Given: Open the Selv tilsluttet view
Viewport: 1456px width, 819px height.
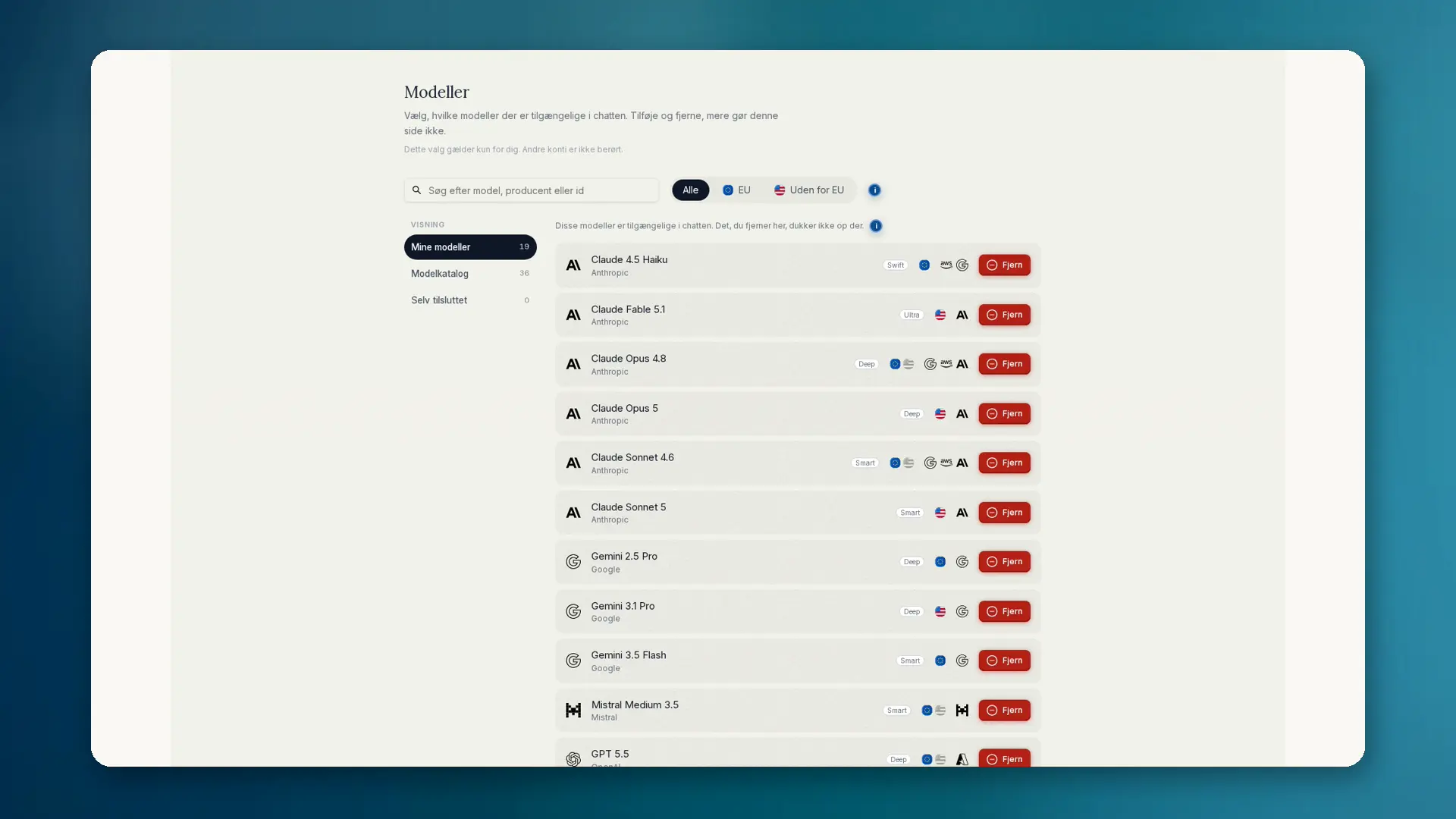Looking at the screenshot, I should pyautogui.click(x=470, y=300).
